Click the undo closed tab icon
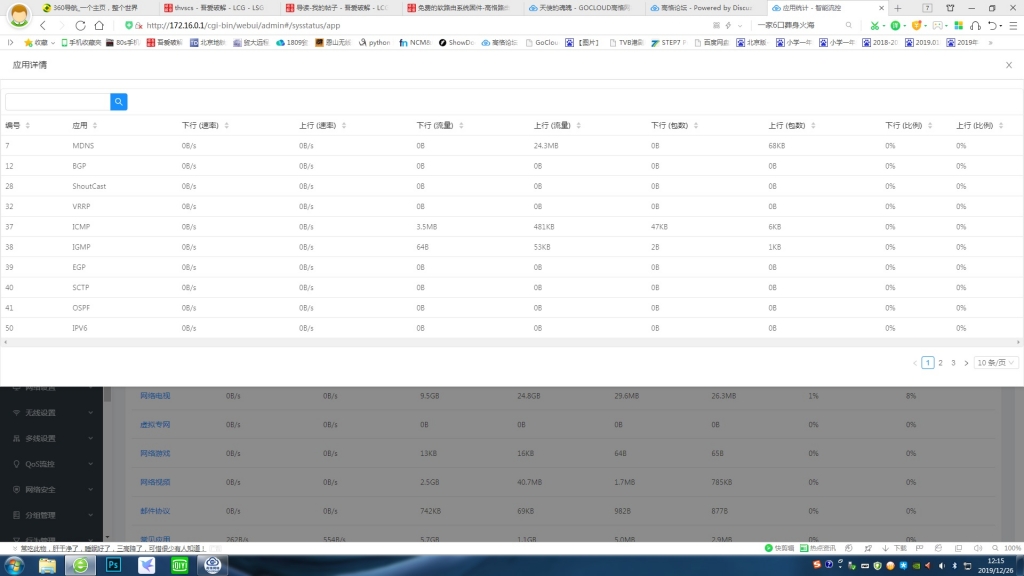This screenshot has width=1024, height=576. coord(993,25)
